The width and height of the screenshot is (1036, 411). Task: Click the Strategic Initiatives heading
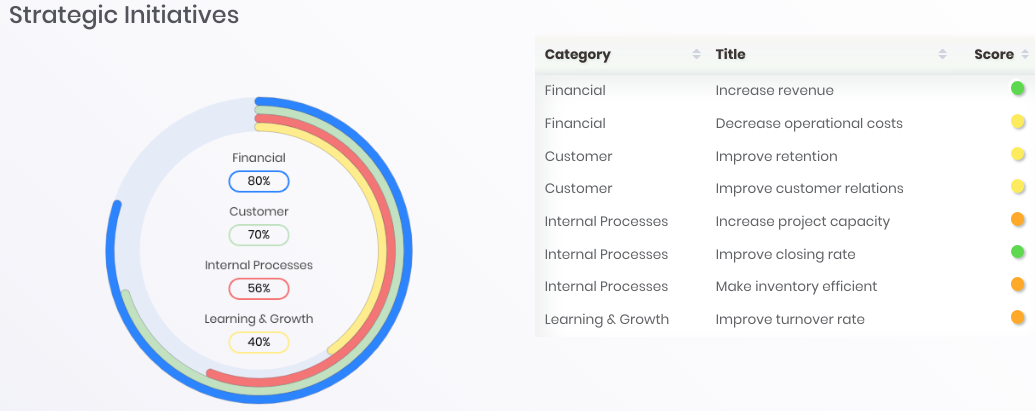(x=124, y=16)
